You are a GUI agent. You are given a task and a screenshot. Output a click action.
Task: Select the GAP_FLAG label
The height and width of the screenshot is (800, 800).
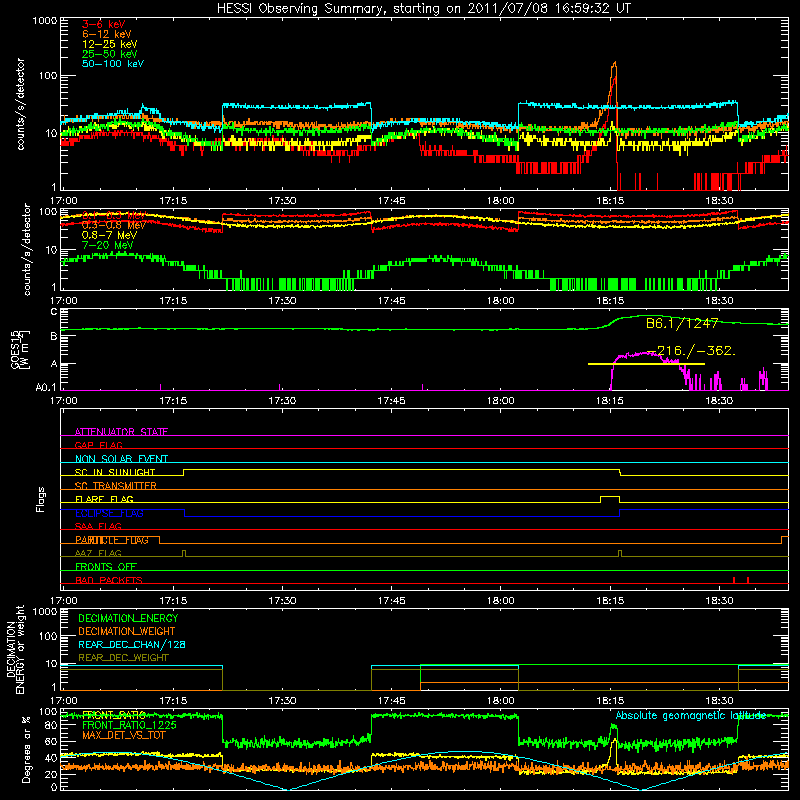coord(98,445)
